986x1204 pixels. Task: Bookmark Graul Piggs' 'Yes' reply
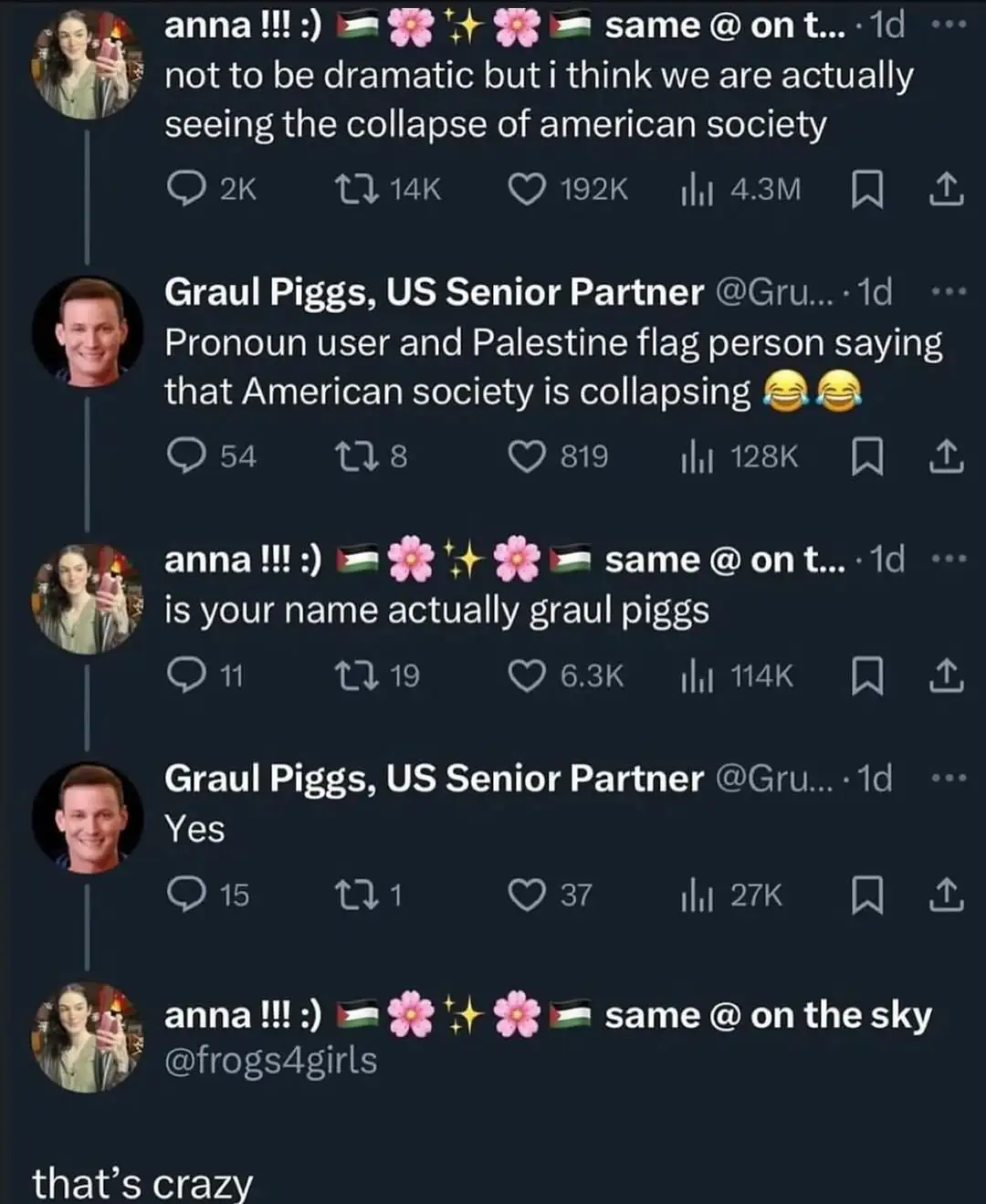[866, 895]
